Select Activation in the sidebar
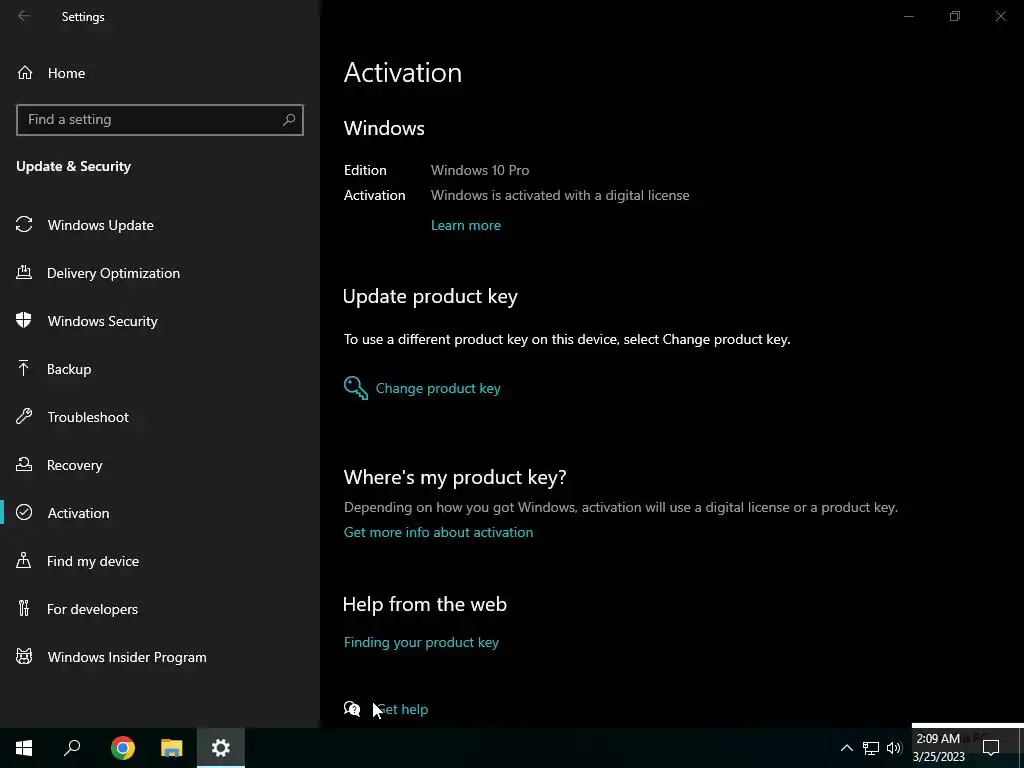This screenshot has width=1024, height=768. [x=78, y=513]
